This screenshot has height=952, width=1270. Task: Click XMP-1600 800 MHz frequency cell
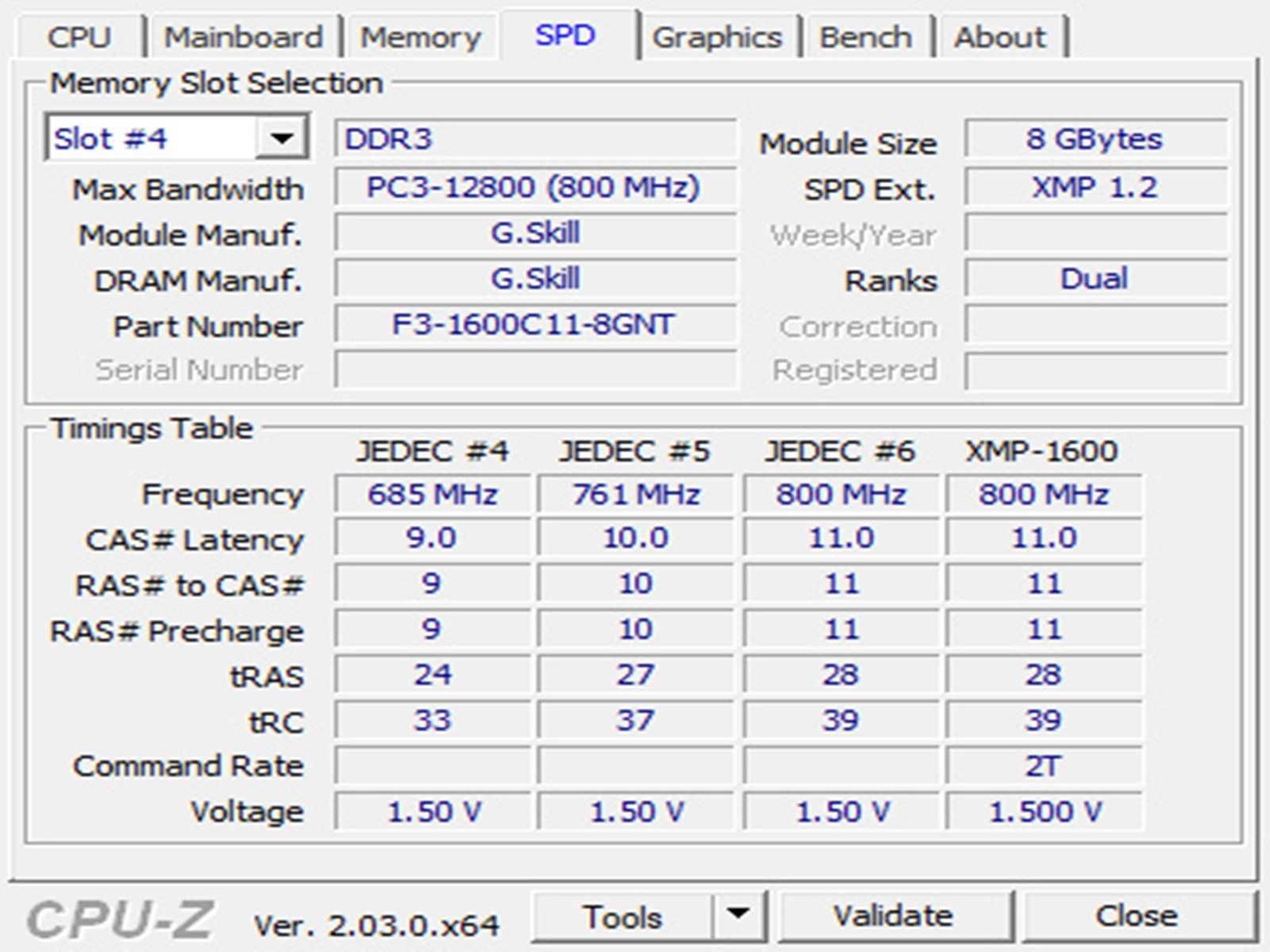[x=1044, y=494]
